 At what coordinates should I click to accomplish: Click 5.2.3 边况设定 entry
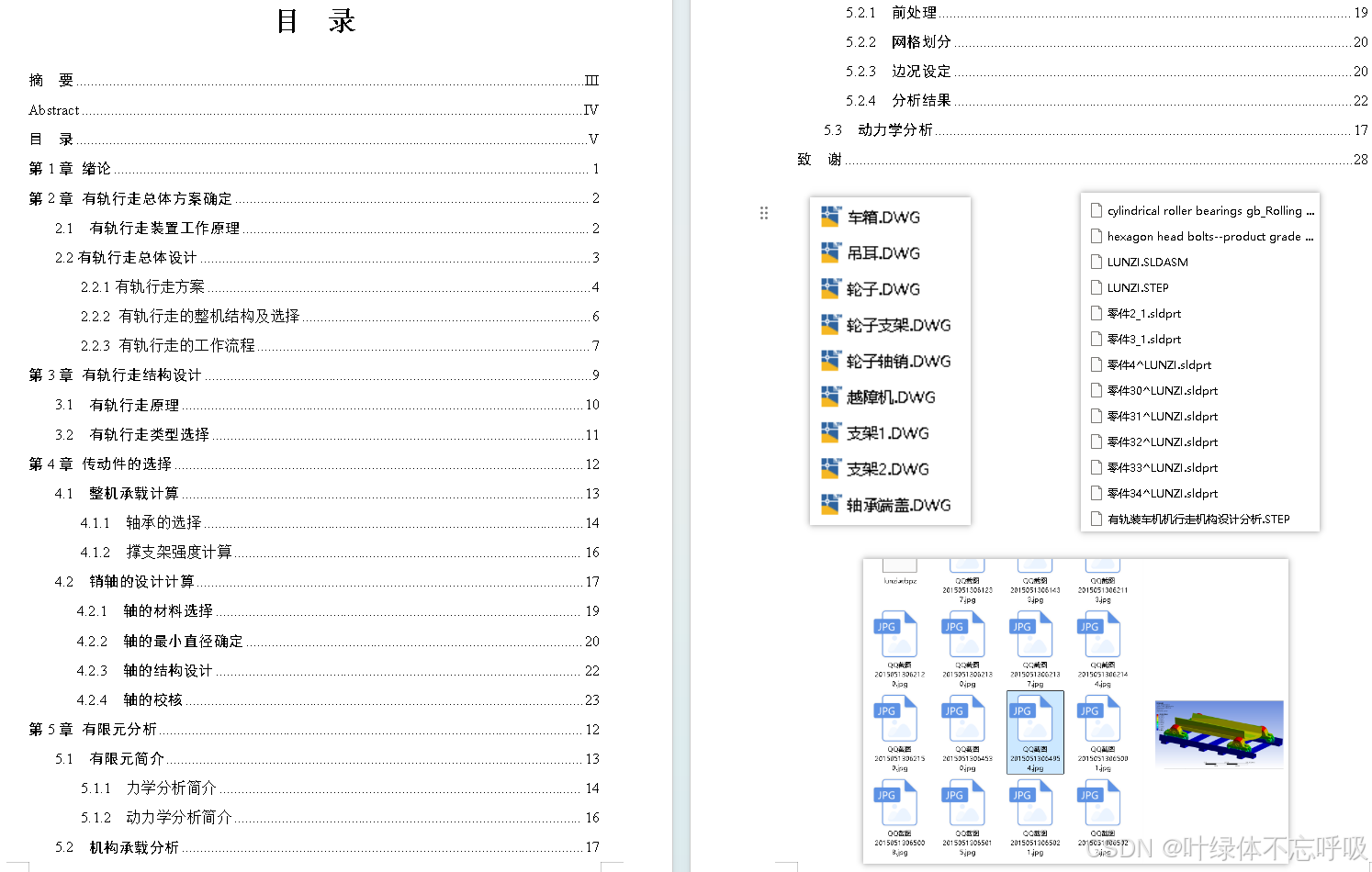pyautogui.click(x=1107, y=71)
